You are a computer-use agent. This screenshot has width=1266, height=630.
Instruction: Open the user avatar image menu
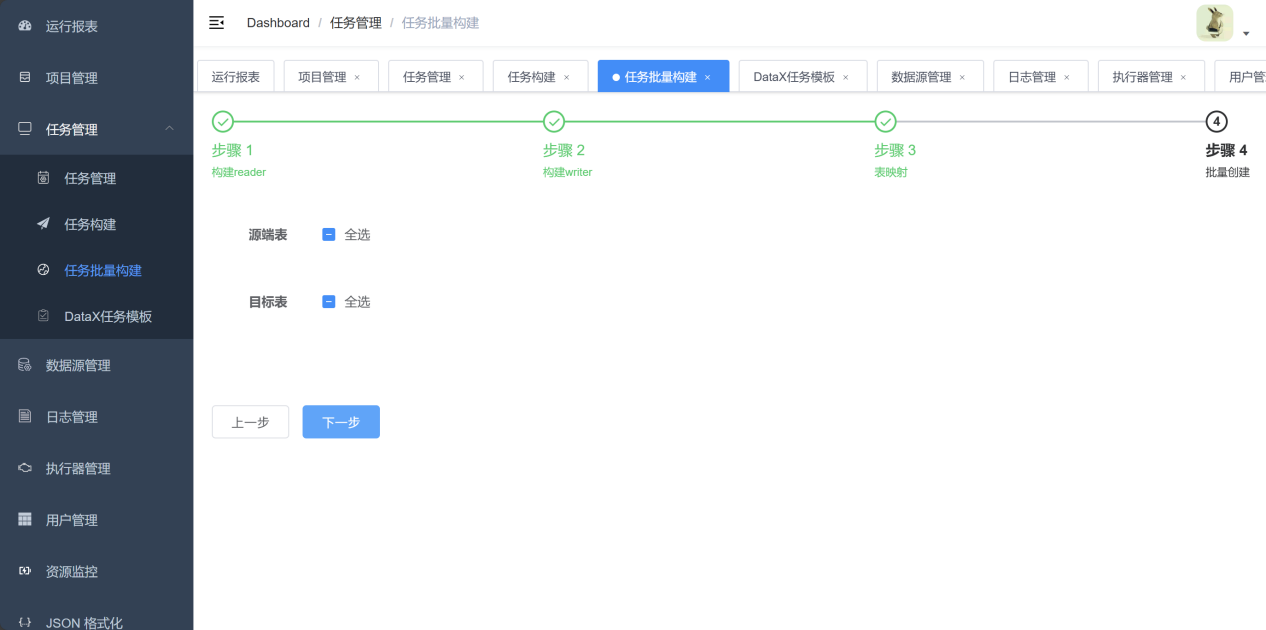point(1214,23)
